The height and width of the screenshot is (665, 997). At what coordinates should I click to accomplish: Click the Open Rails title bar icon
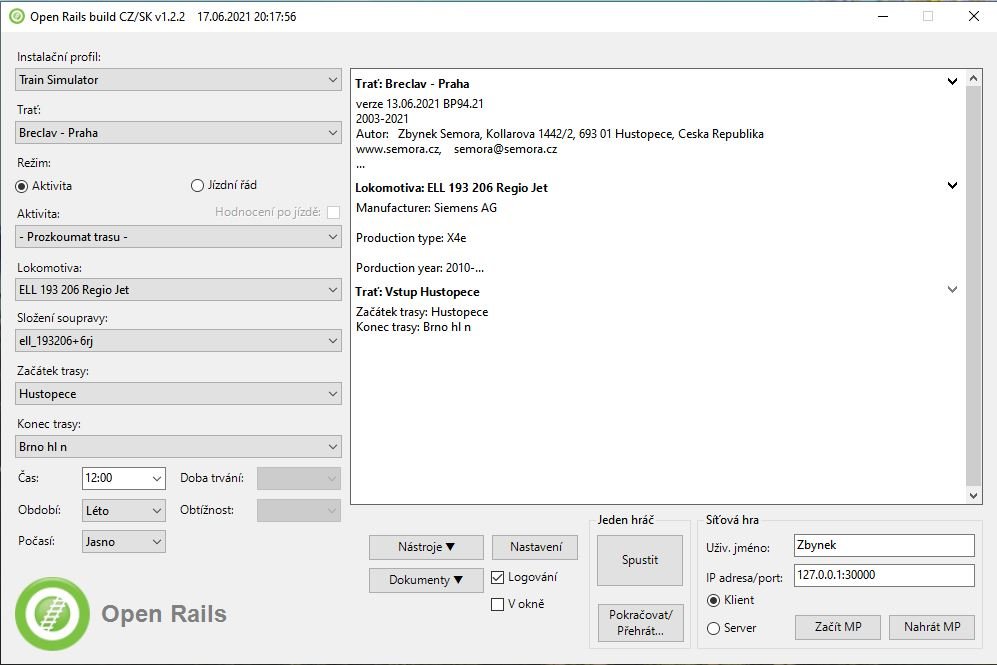[17, 17]
